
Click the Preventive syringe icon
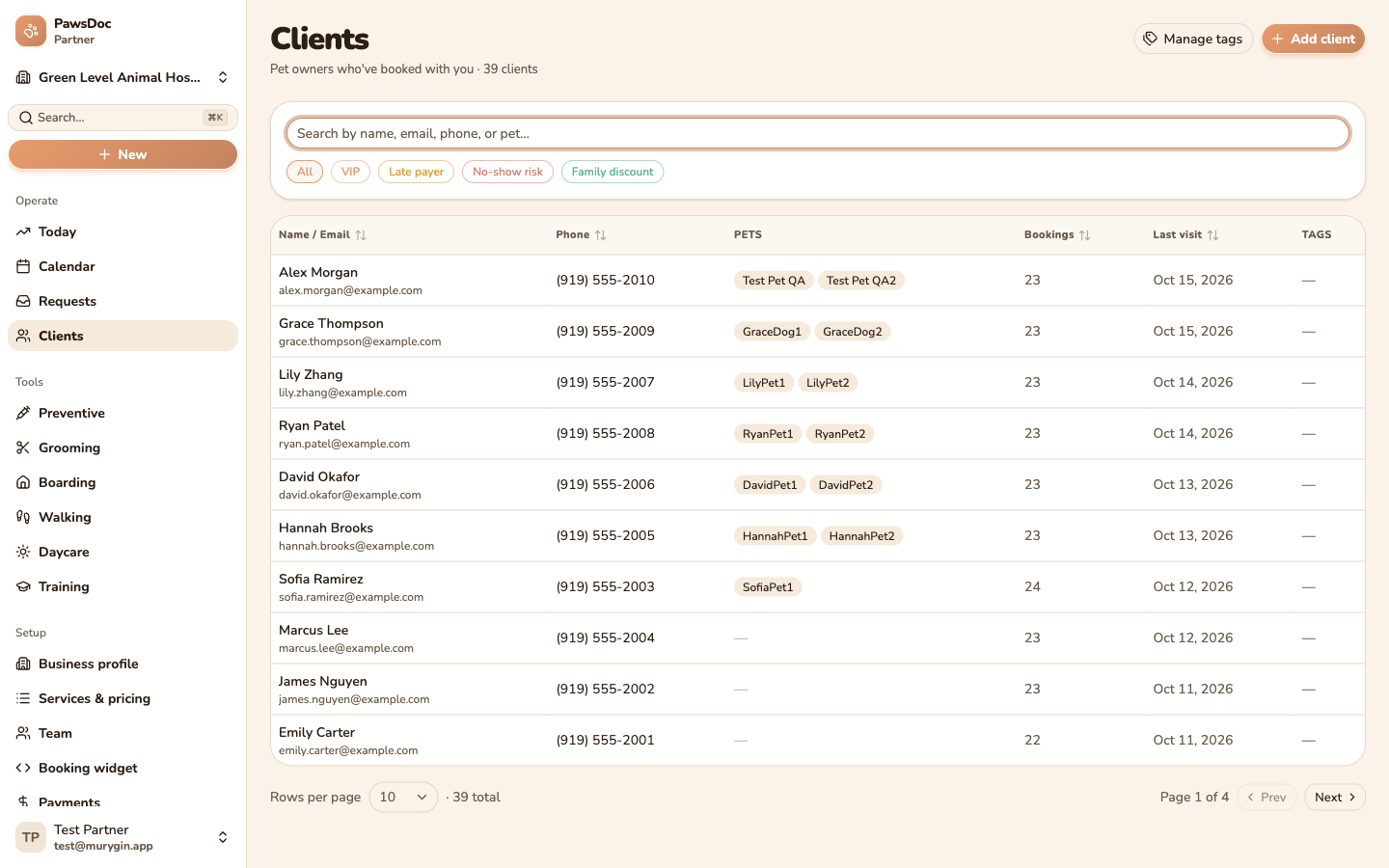(23, 413)
